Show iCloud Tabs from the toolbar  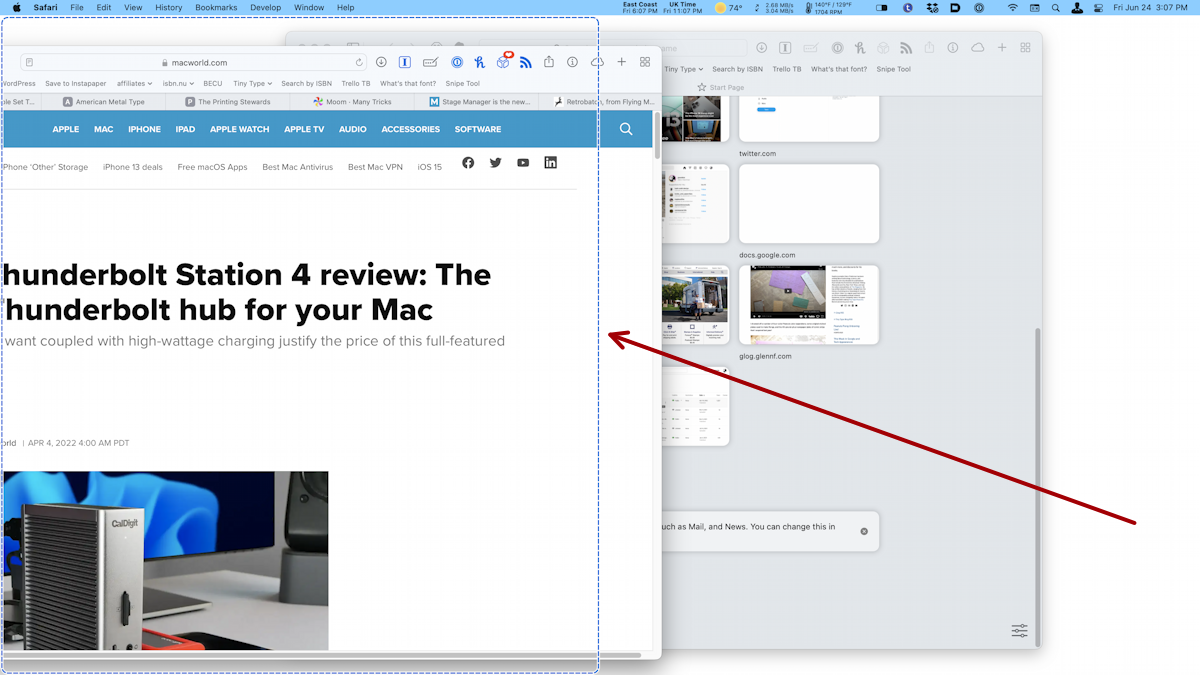coord(597,61)
